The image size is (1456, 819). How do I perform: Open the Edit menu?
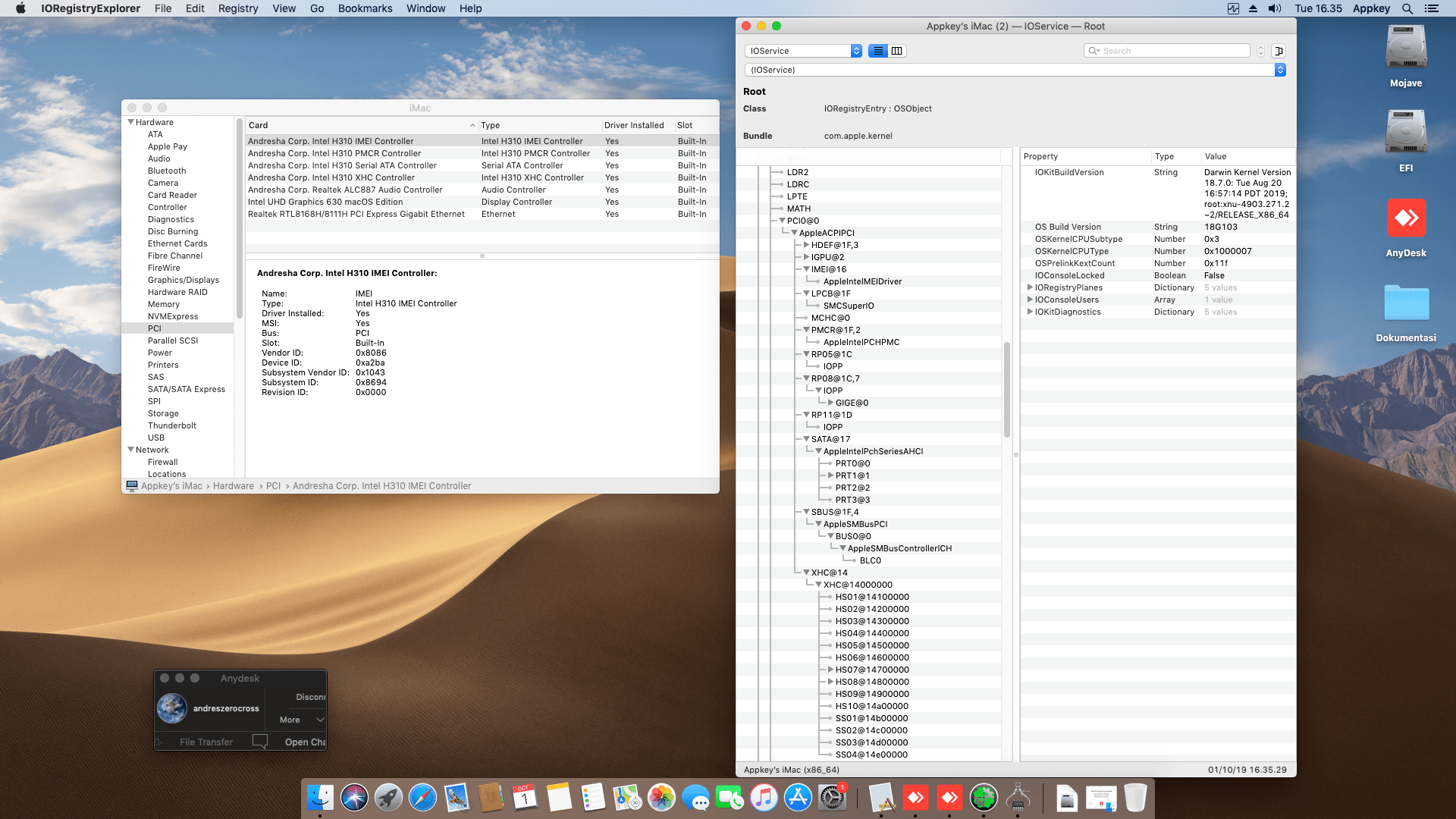coord(195,8)
